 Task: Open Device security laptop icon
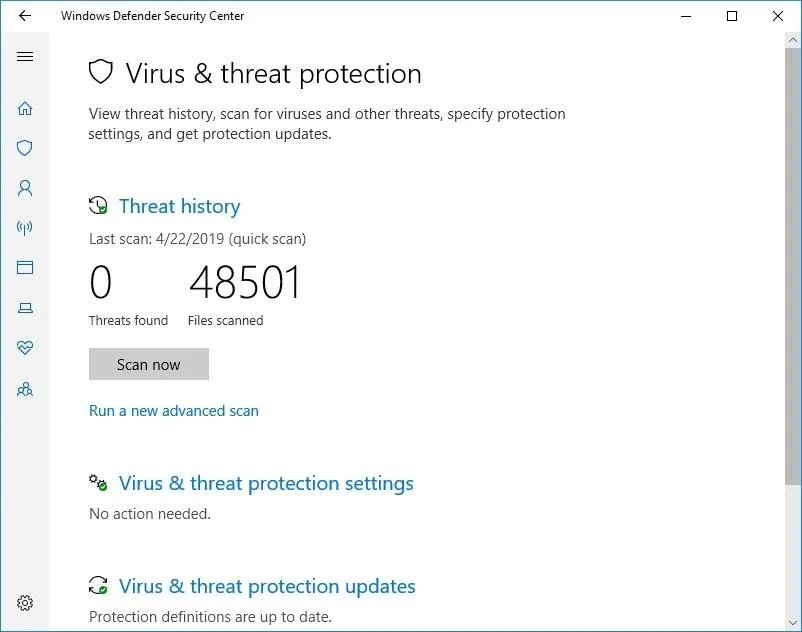point(25,308)
